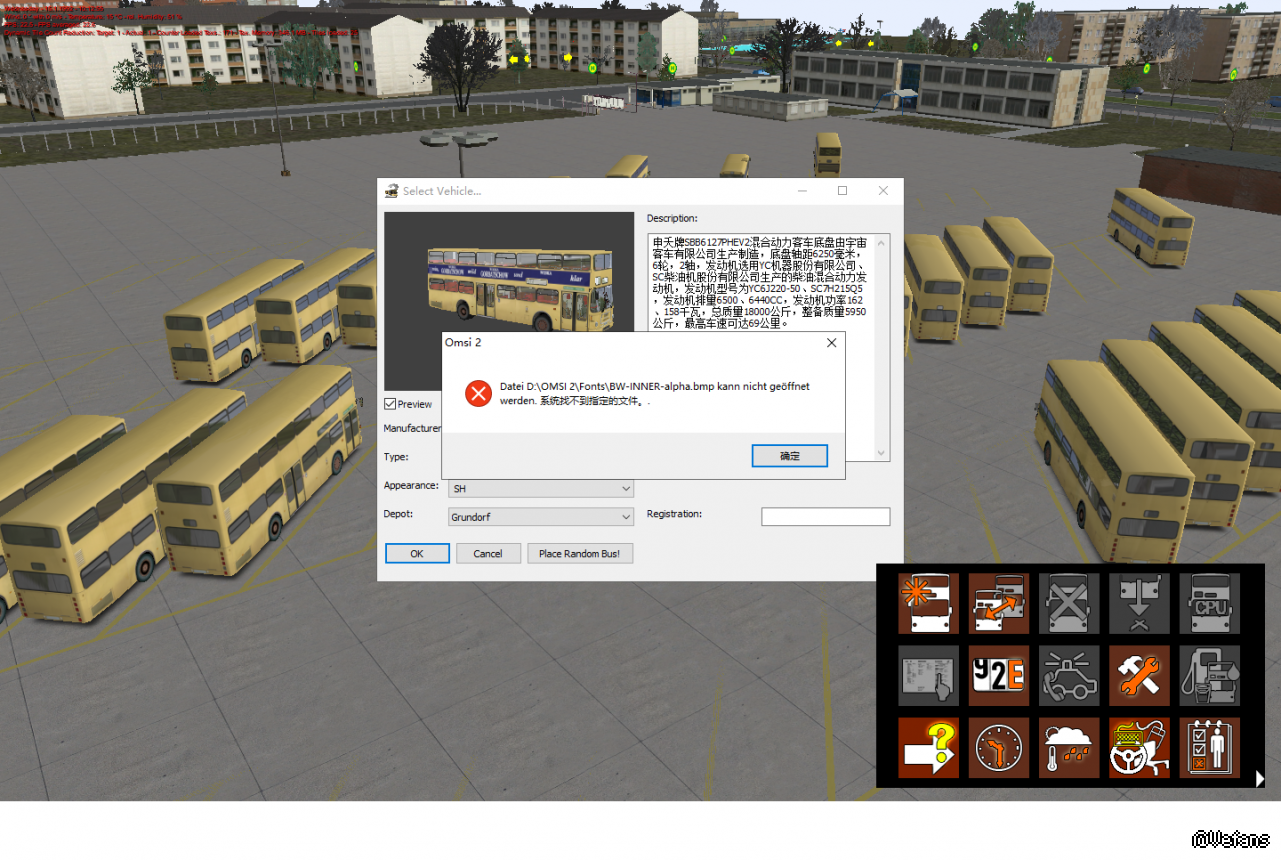Click the new bus icon with orange star

pyautogui.click(x=928, y=603)
